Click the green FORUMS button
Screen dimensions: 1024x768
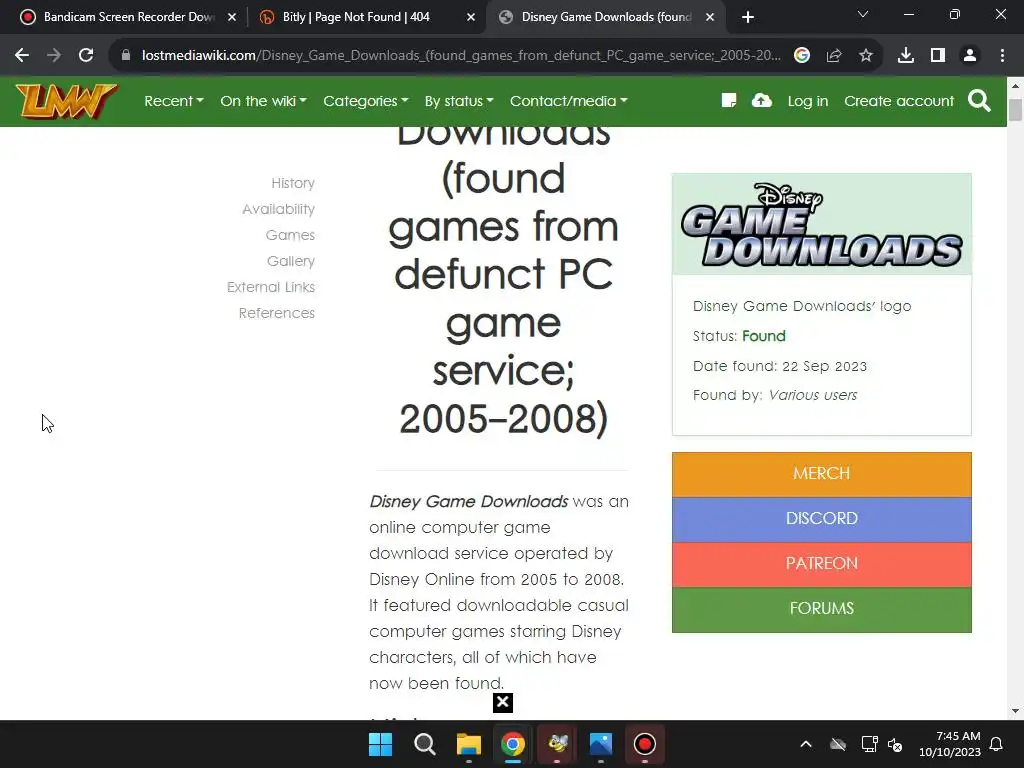[822, 609]
